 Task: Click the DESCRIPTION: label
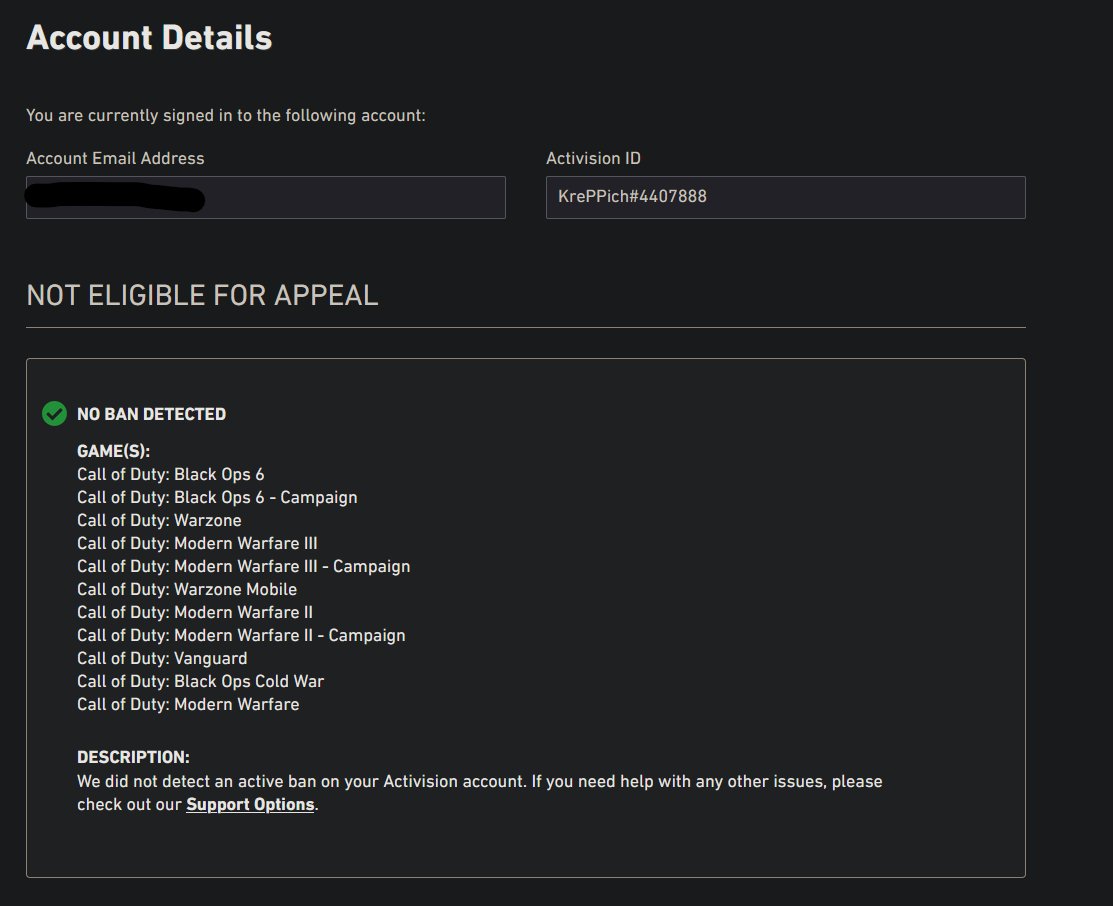(133, 757)
